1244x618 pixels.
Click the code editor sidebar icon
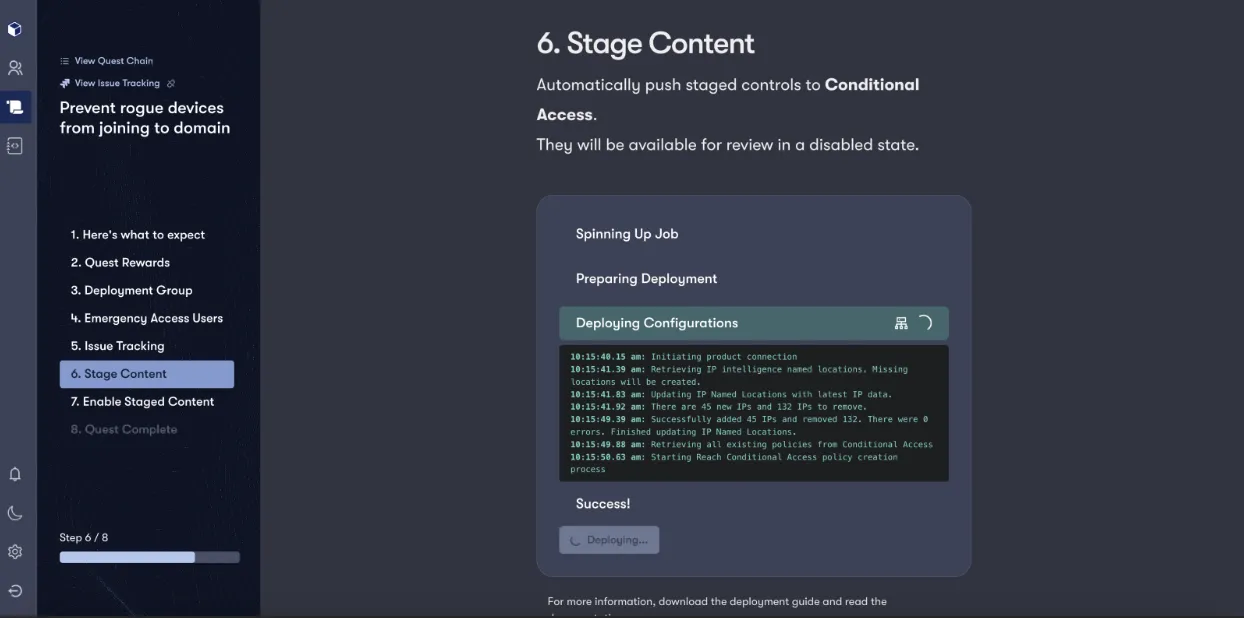pos(14,145)
